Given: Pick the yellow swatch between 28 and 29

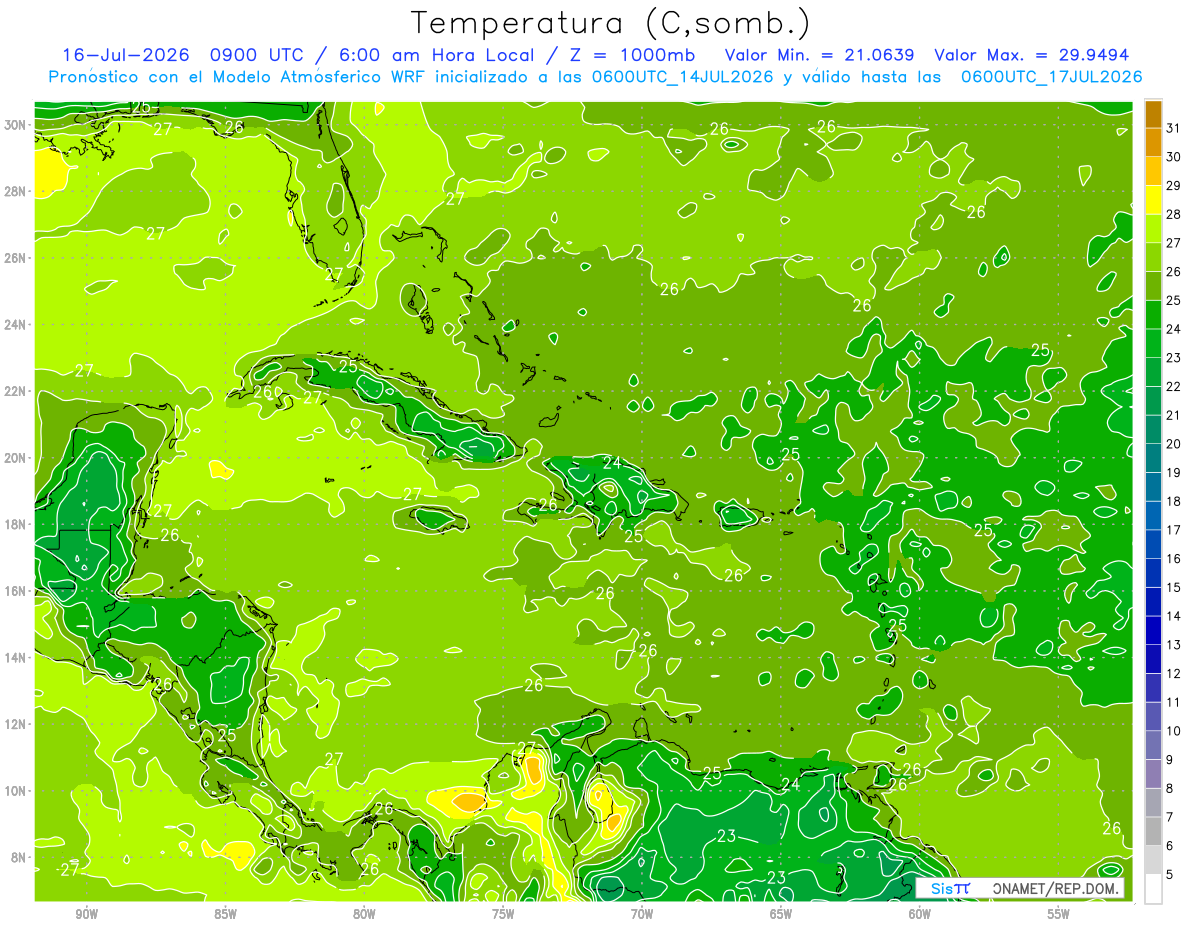Looking at the screenshot, I should (x=1153, y=199).
